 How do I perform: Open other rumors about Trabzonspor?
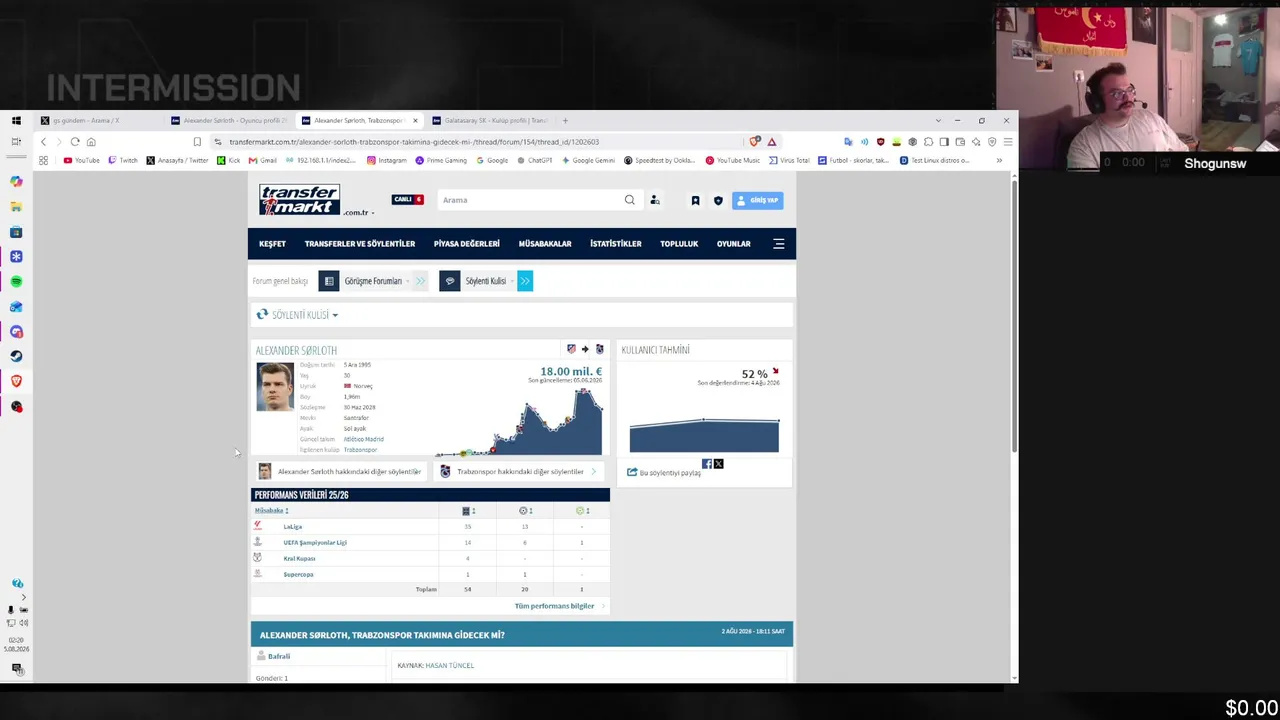click(520, 472)
